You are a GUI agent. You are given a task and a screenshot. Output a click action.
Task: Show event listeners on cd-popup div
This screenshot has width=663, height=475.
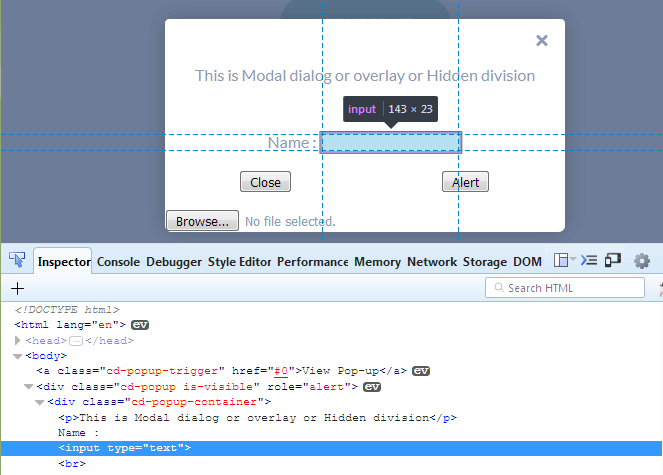372,387
